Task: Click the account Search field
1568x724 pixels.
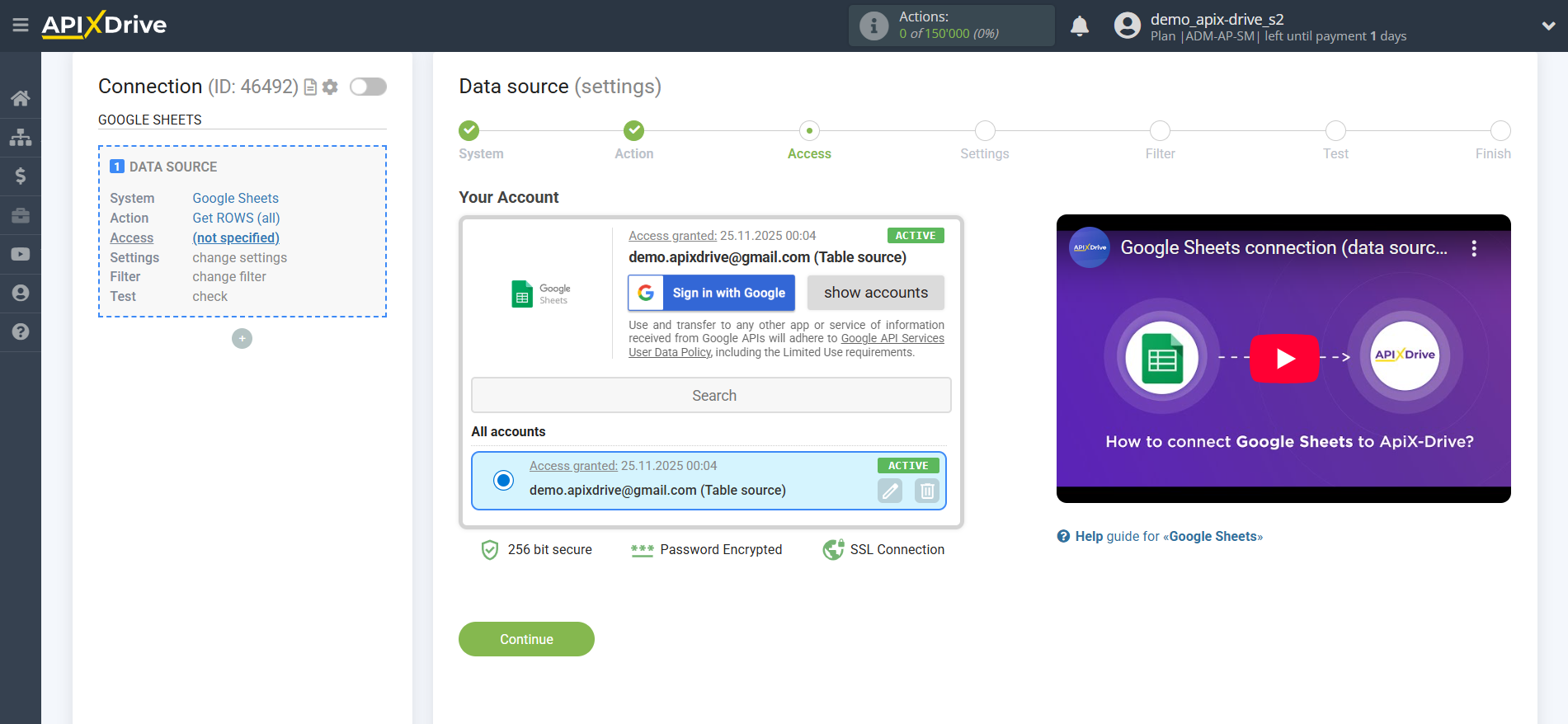Action: [x=711, y=396]
